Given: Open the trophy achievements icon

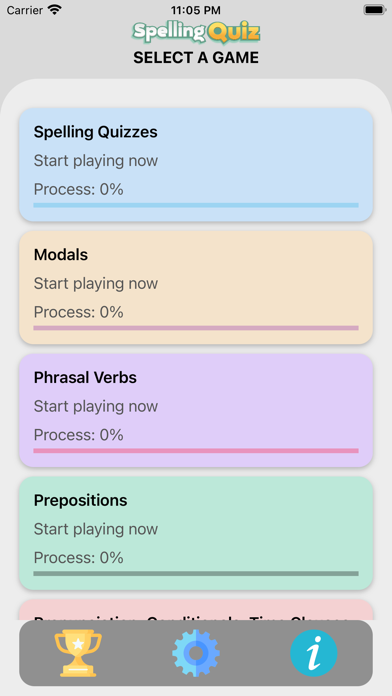Looking at the screenshot, I should point(78,654).
